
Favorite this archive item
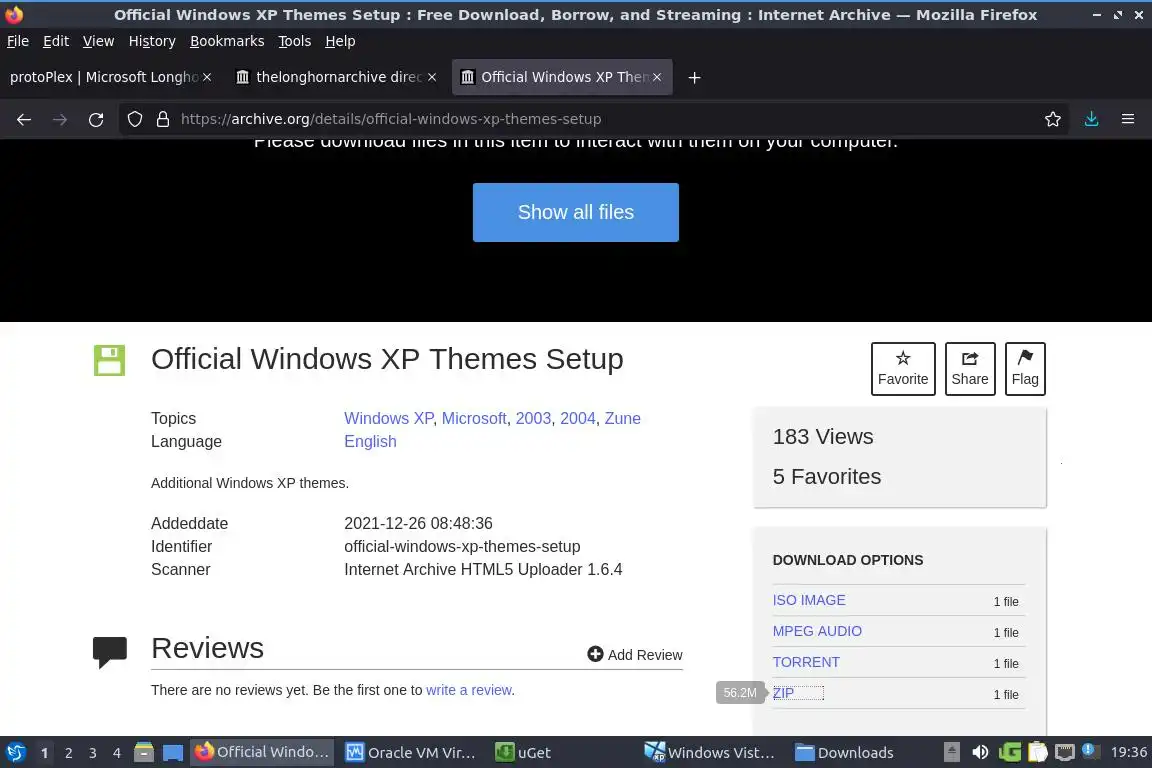pyautogui.click(x=903, y=369)
